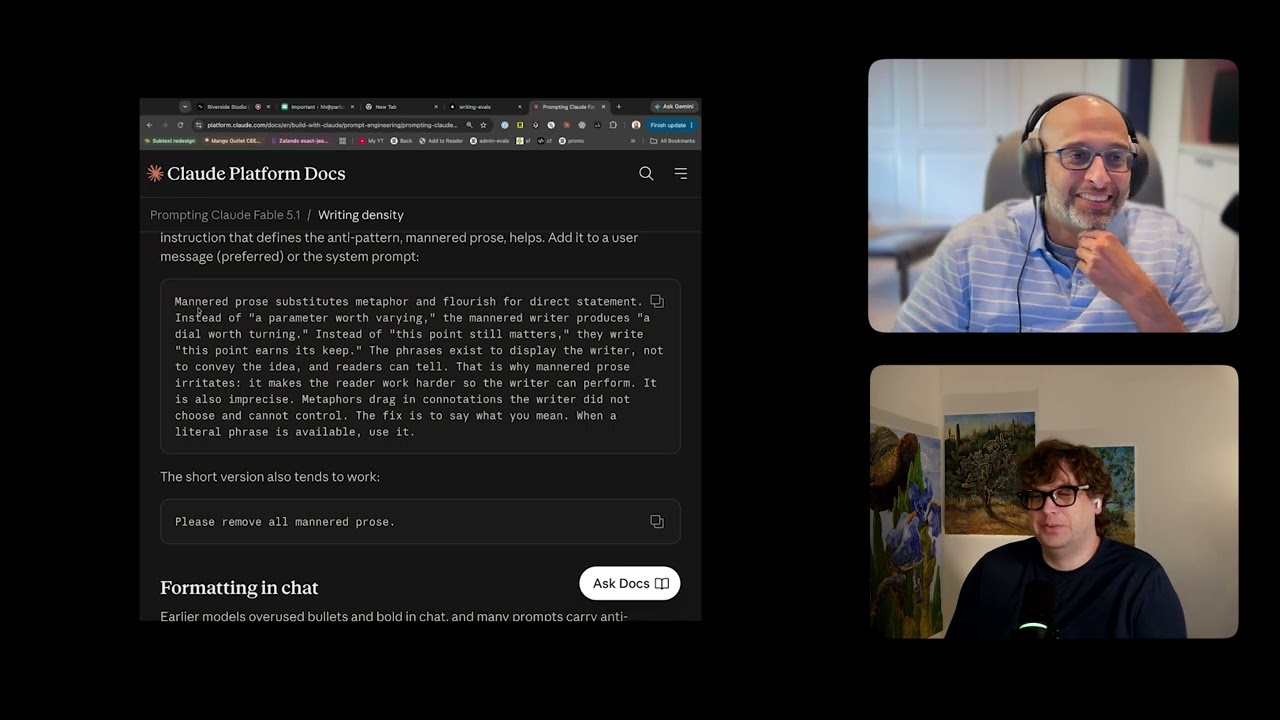Click the Finish update button
The width and height of the screenshot is (1280, 720).
point(671,125)
